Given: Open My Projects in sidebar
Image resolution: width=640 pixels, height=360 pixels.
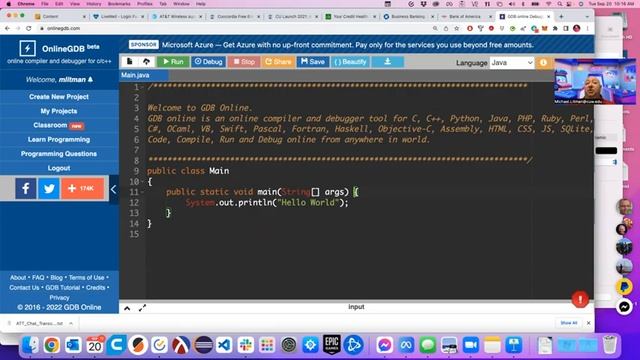Looking at the screenshot, I should pyautogui.click(x=59, y=111).
